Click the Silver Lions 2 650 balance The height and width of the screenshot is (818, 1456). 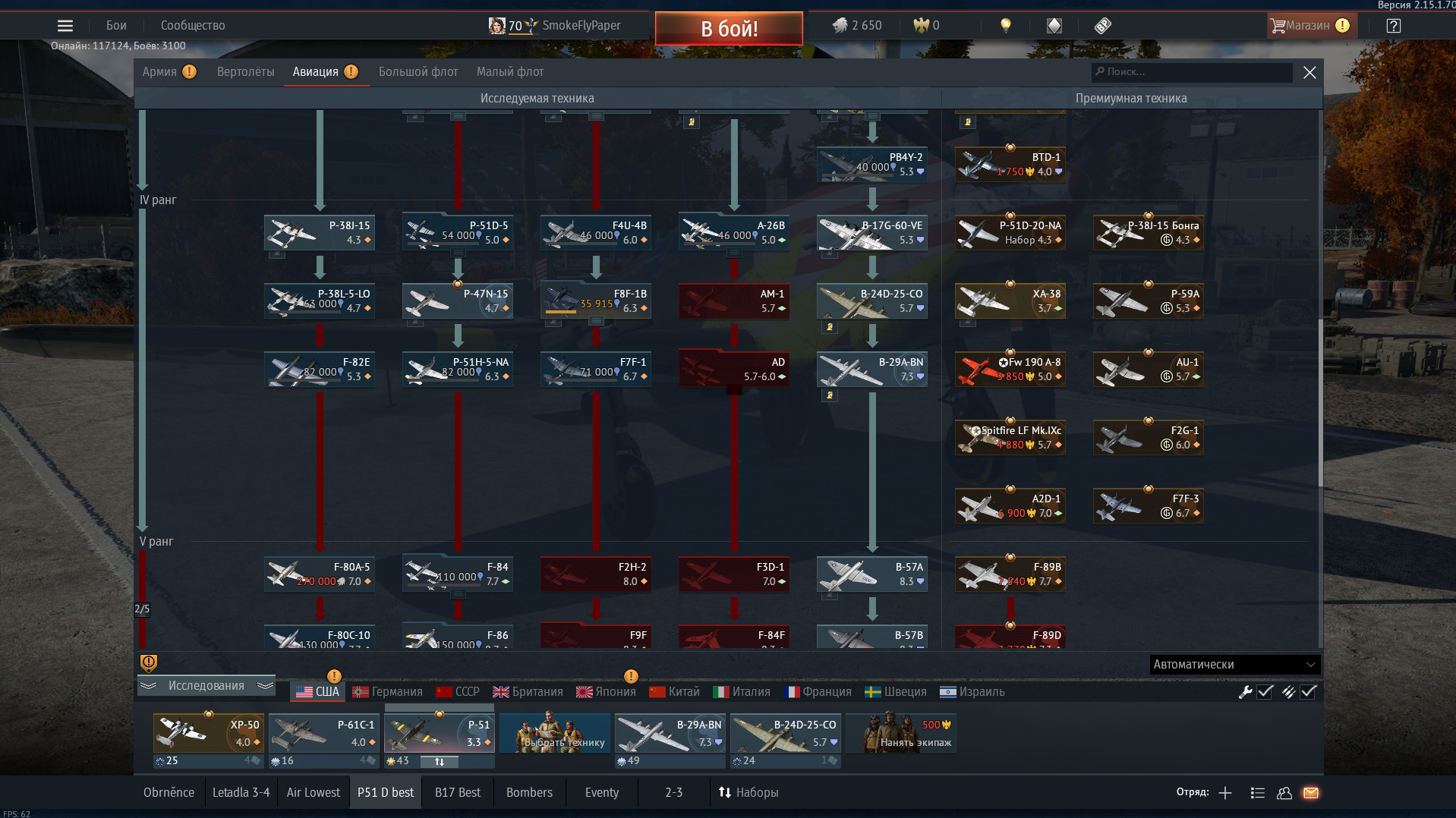click(x=857, y=25)
